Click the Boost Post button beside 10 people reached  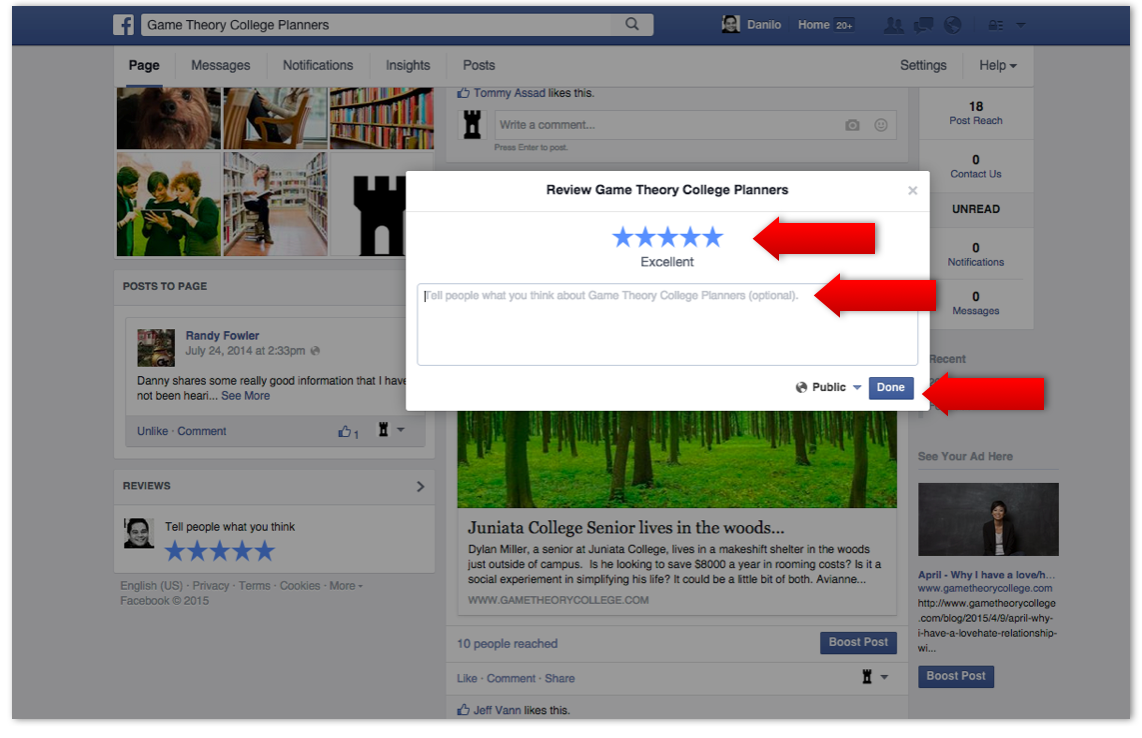pyautogui.click(x=858, y=643)
